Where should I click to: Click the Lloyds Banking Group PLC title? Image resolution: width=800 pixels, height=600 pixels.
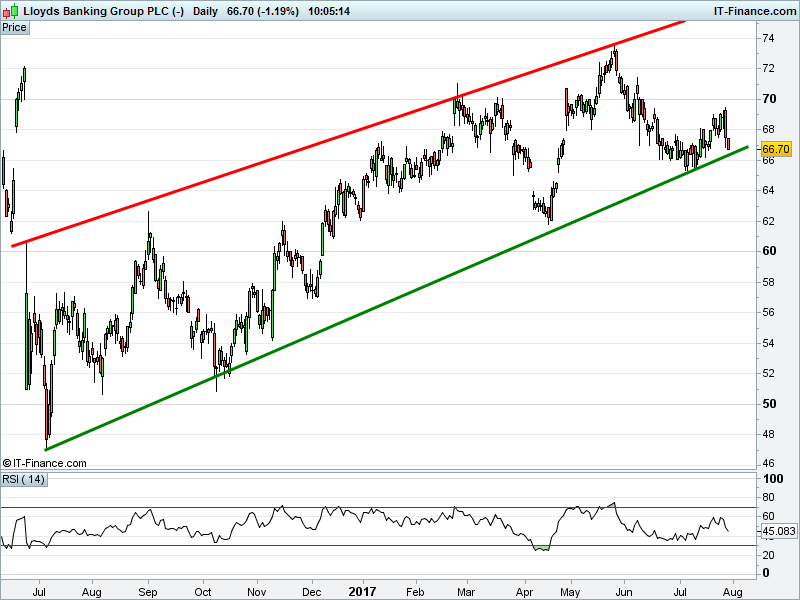[104, 11]
